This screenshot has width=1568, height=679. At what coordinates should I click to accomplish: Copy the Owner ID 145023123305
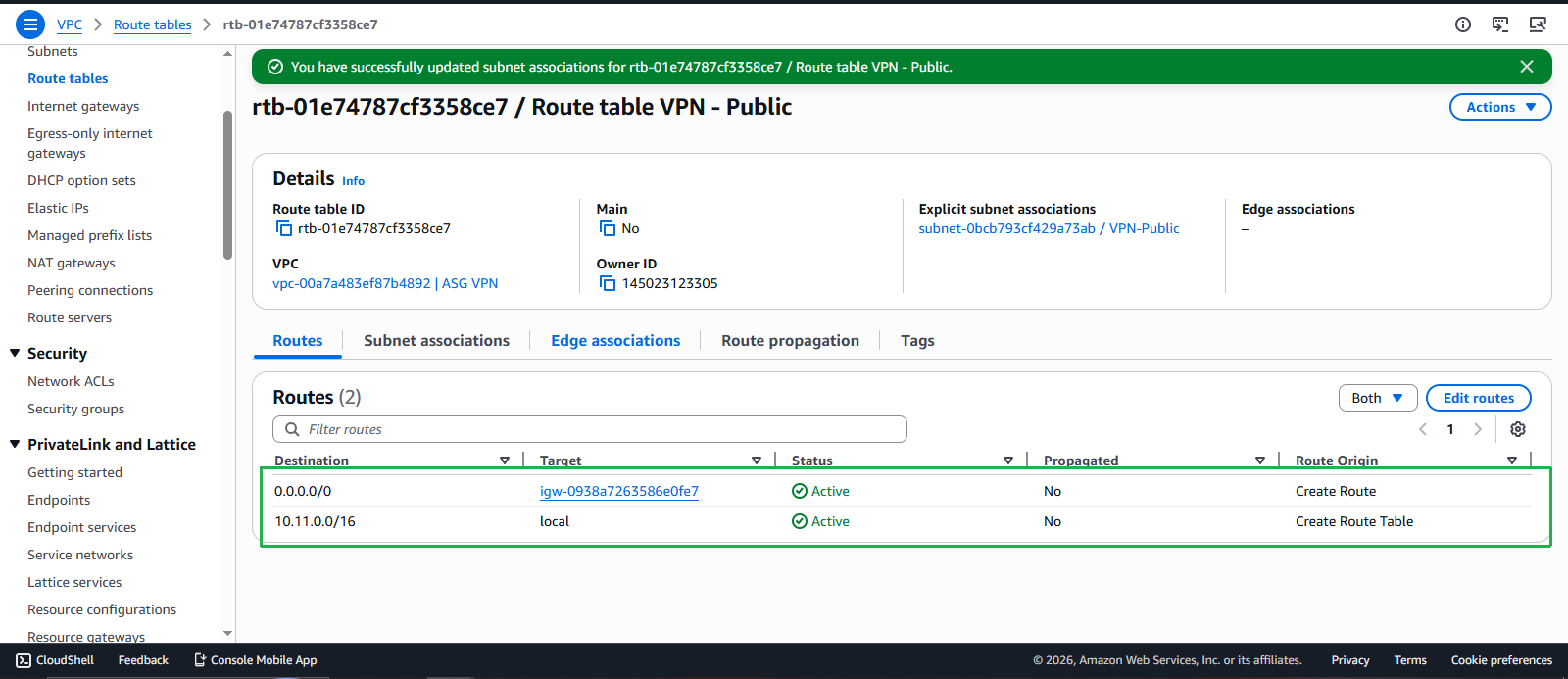tap(608, 283)
